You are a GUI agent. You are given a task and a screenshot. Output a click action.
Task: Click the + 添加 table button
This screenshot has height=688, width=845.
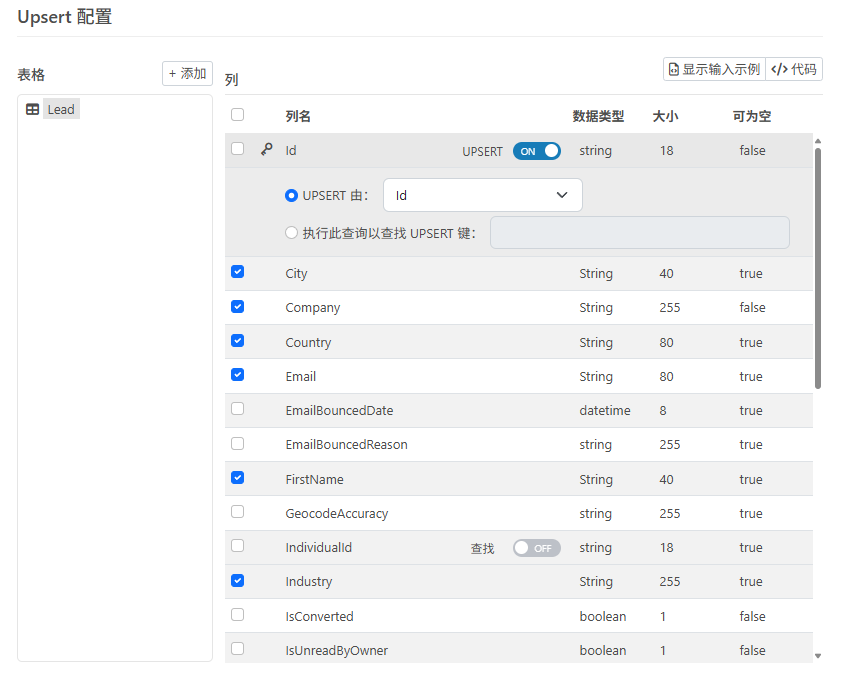point(187,74)
